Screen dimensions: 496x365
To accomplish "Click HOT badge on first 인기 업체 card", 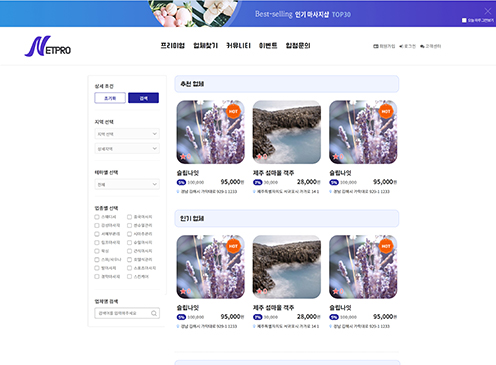I will 233,246.
